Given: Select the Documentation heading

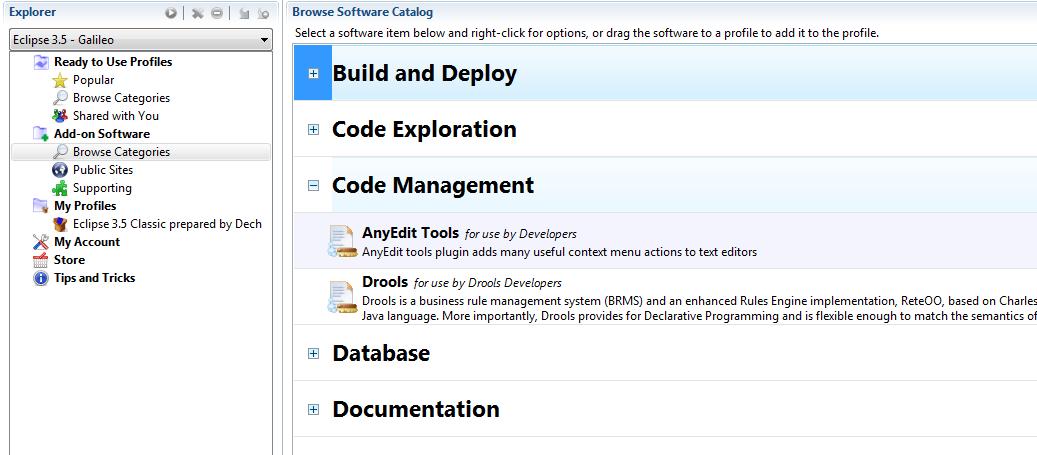Looking at the screenshot, I should click(x=416, y=409).
